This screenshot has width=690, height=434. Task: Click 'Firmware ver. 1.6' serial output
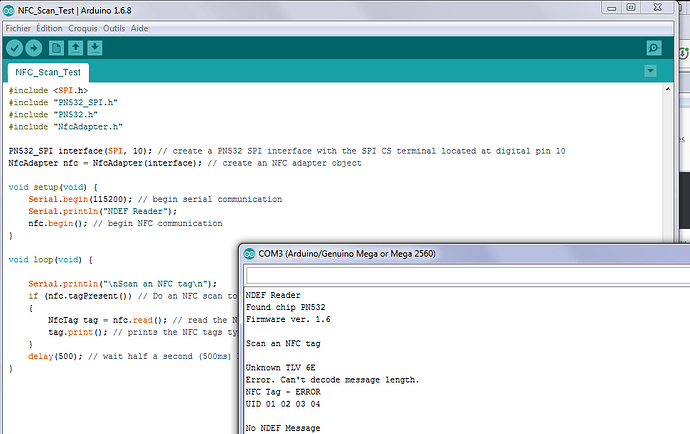pyautogui.click(x=288, y=319)
